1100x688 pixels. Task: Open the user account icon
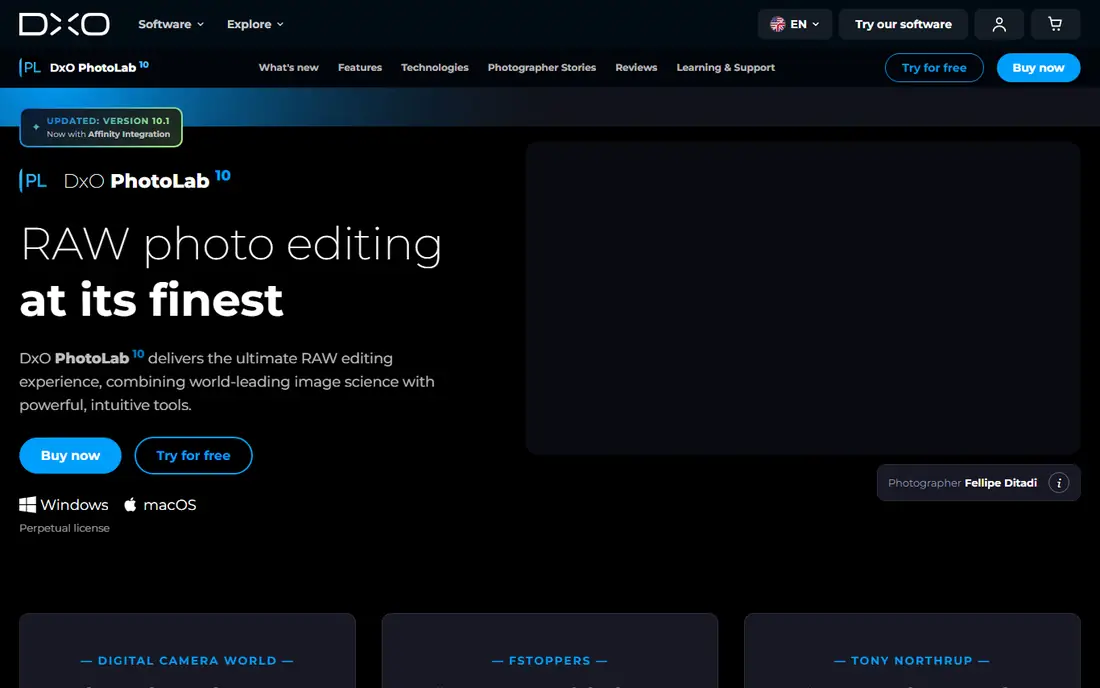(x=999, y=25)
